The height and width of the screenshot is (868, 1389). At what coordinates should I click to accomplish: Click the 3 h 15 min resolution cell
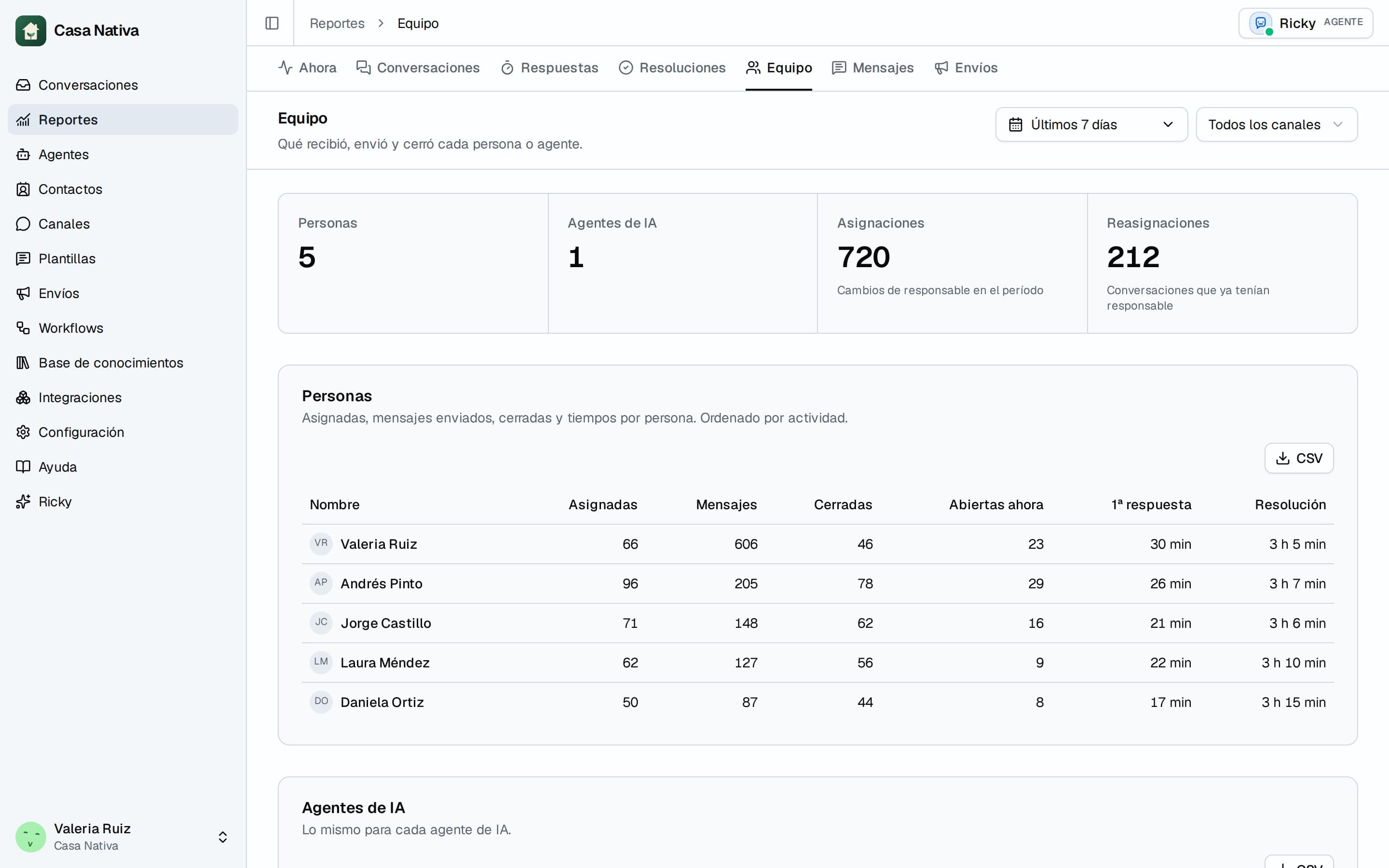(1293, 702)
